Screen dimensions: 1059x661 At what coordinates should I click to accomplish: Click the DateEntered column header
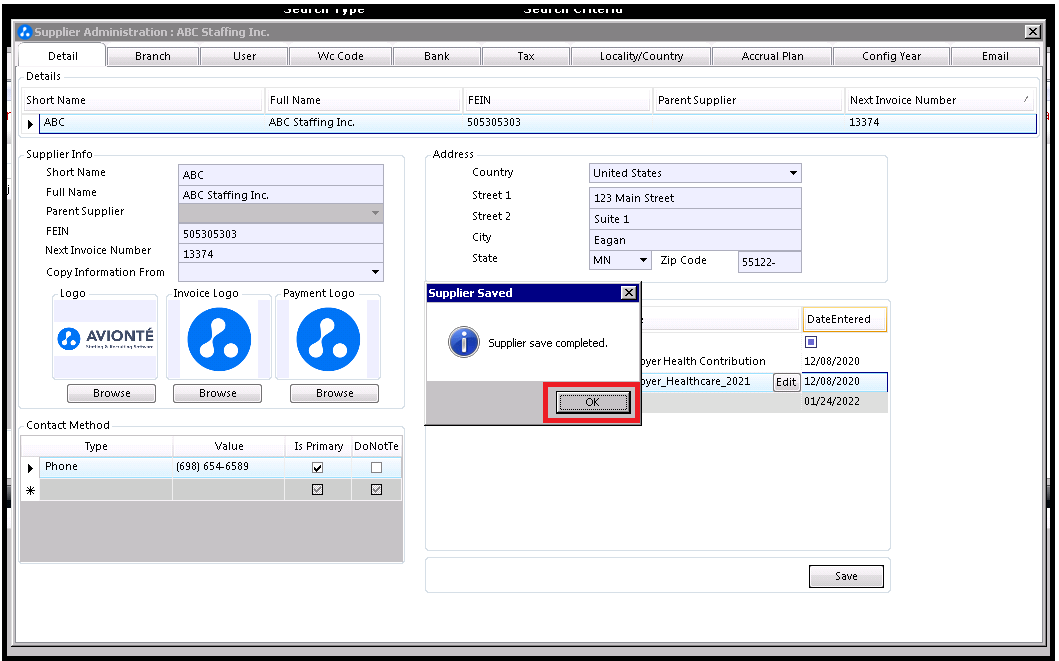(844, 319)
